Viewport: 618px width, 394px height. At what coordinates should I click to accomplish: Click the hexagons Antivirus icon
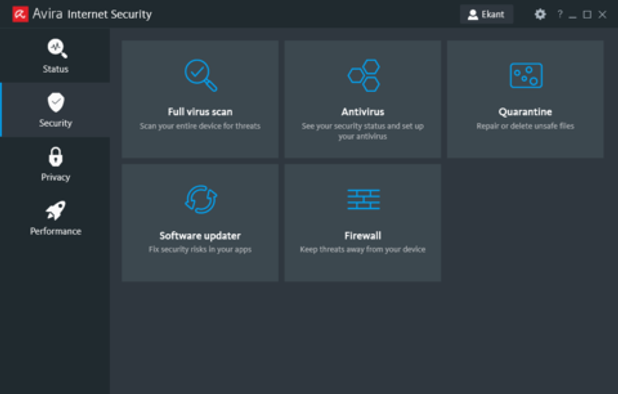(x=363, y=75)
